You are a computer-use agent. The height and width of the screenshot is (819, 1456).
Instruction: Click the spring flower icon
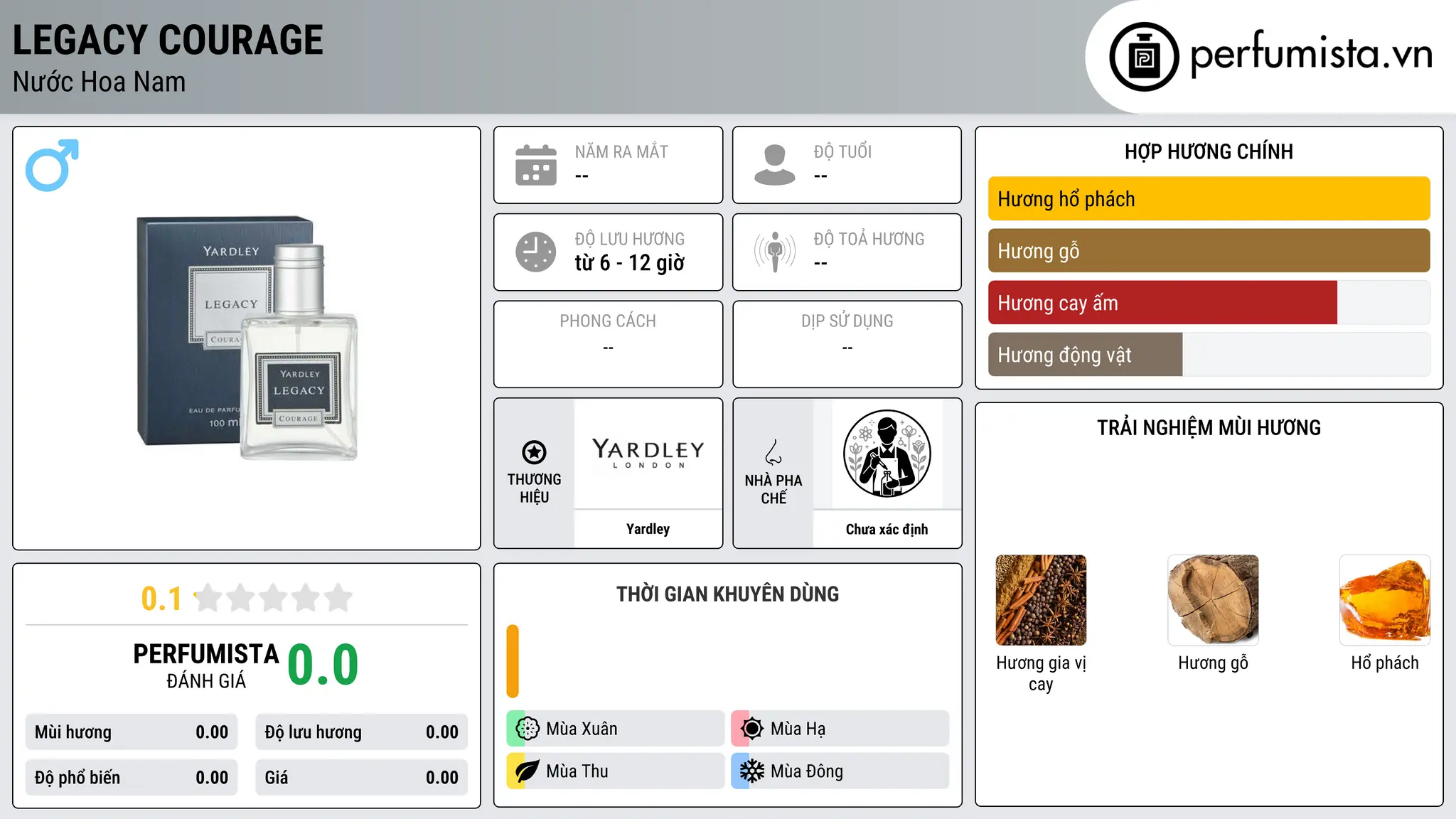click(x=528, y=728)
